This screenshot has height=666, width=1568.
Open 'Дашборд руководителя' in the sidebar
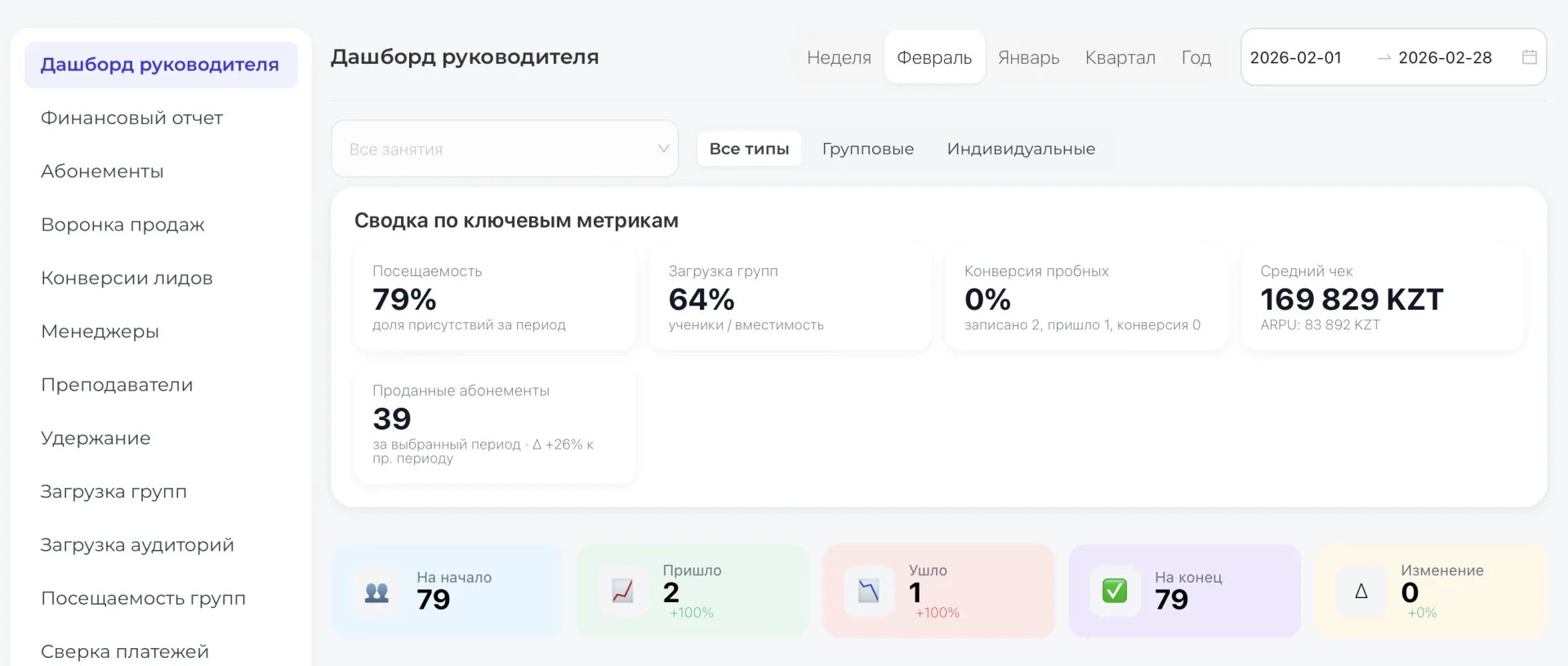coord(161,65)
